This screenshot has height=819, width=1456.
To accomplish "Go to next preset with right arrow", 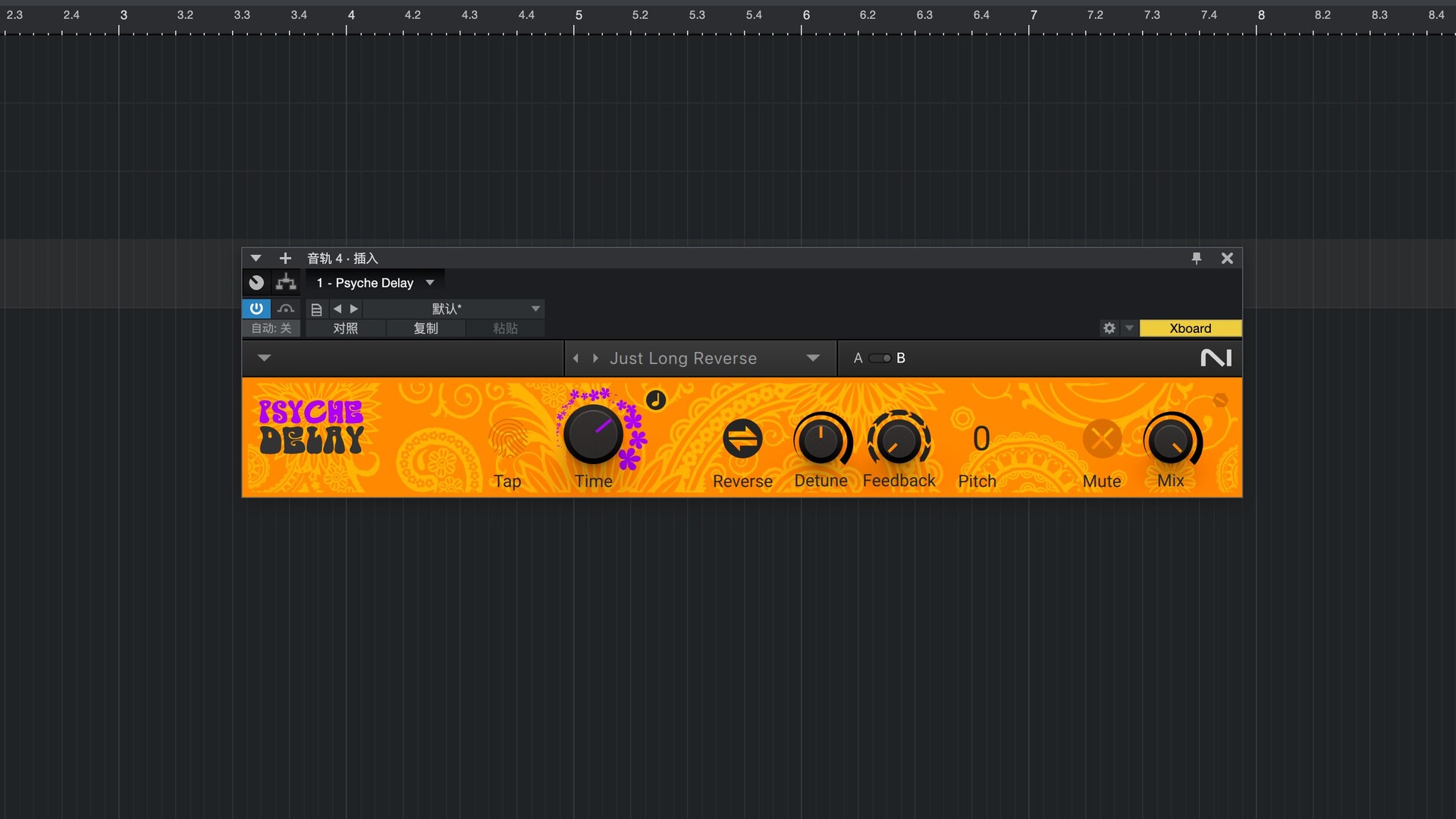I will pos(595,358).
